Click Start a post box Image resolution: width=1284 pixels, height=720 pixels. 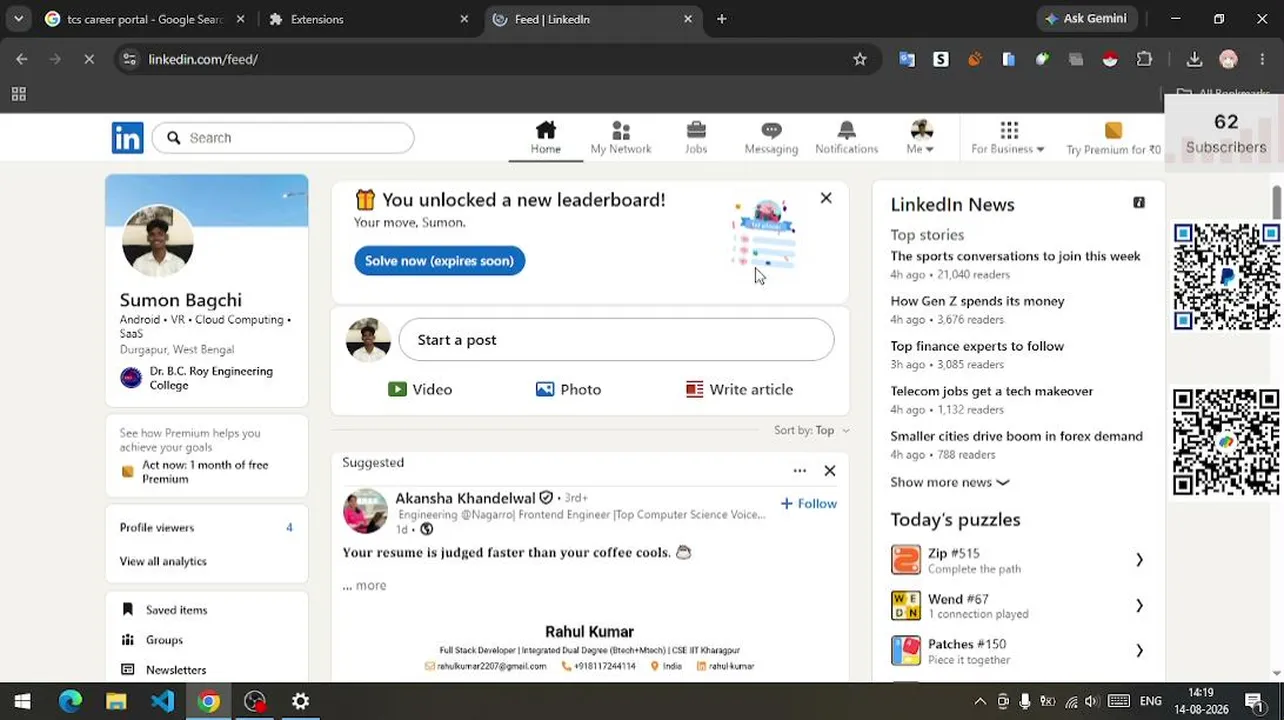tap(616, 340)
